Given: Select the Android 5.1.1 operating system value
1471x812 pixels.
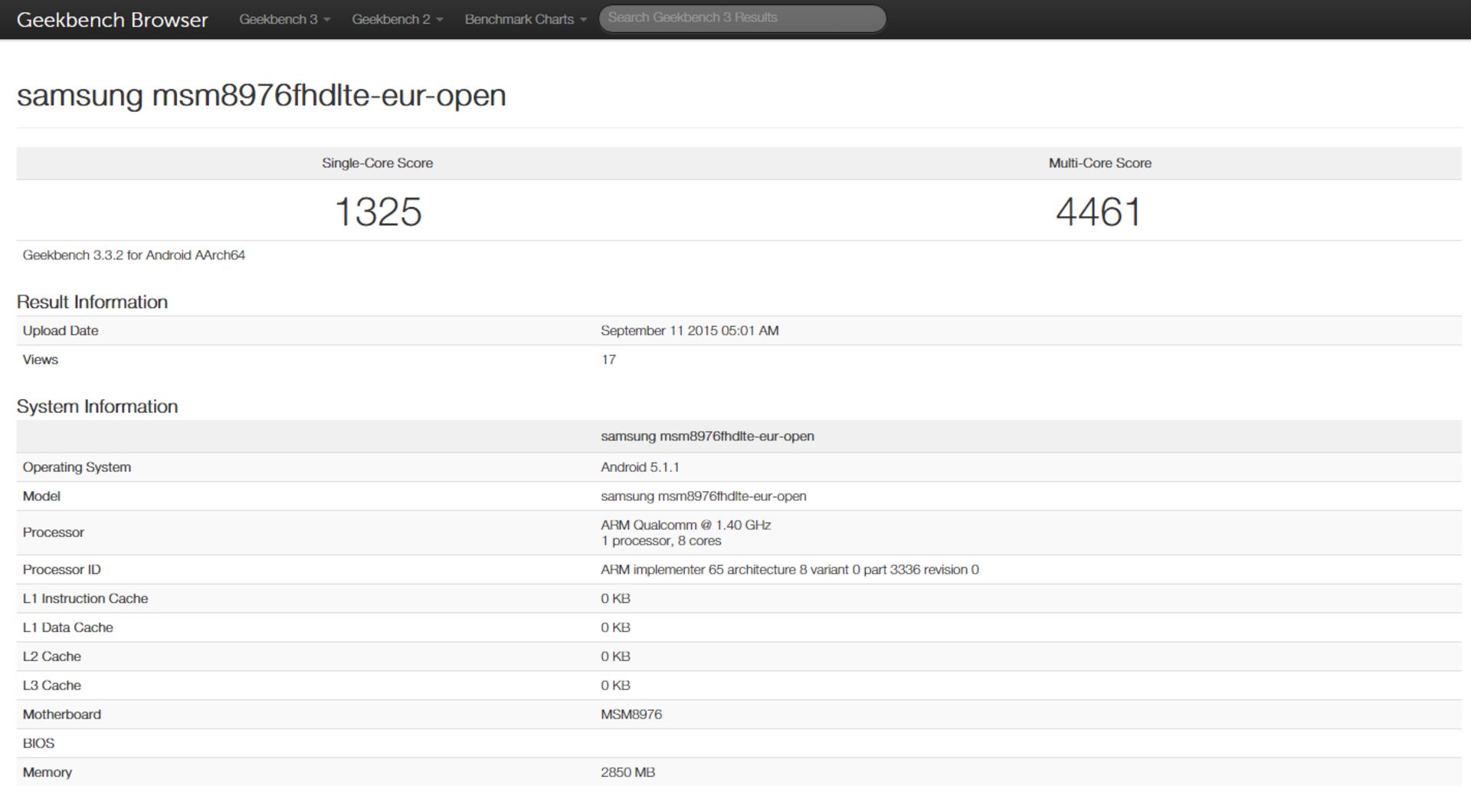Looking at the screenshot, I should point(640,467).
